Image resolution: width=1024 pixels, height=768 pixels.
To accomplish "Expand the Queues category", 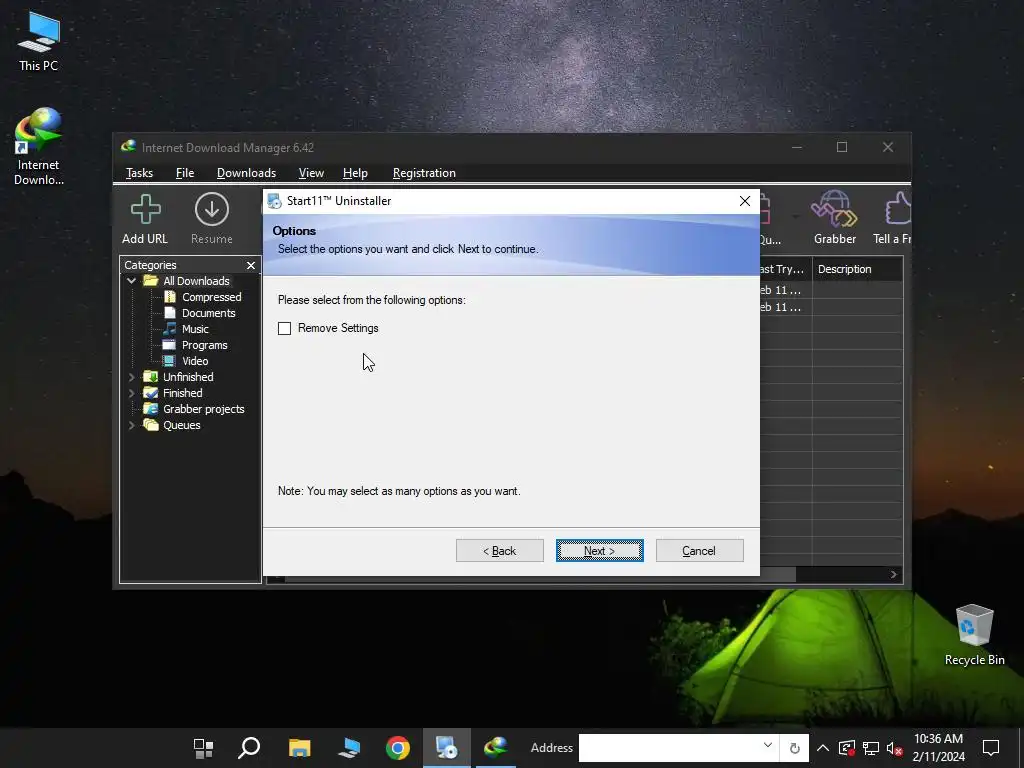I will (131, 425).
